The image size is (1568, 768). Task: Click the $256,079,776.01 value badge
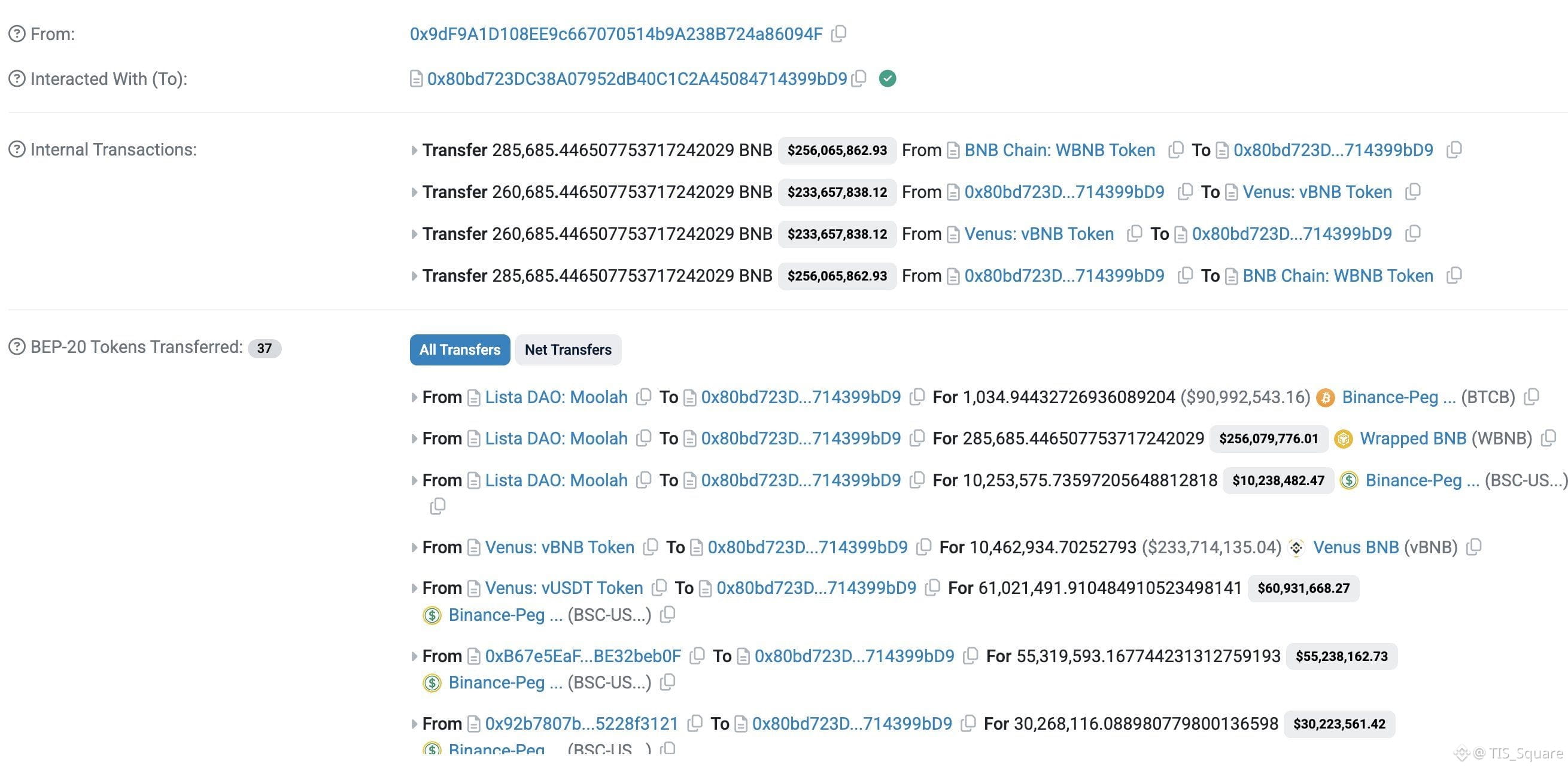coord(1268,439)
